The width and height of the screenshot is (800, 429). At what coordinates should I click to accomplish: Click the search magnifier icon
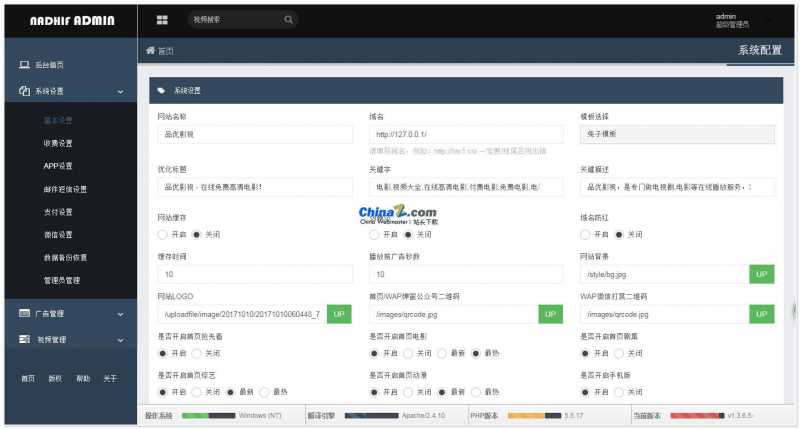click(x=288, y=19)
